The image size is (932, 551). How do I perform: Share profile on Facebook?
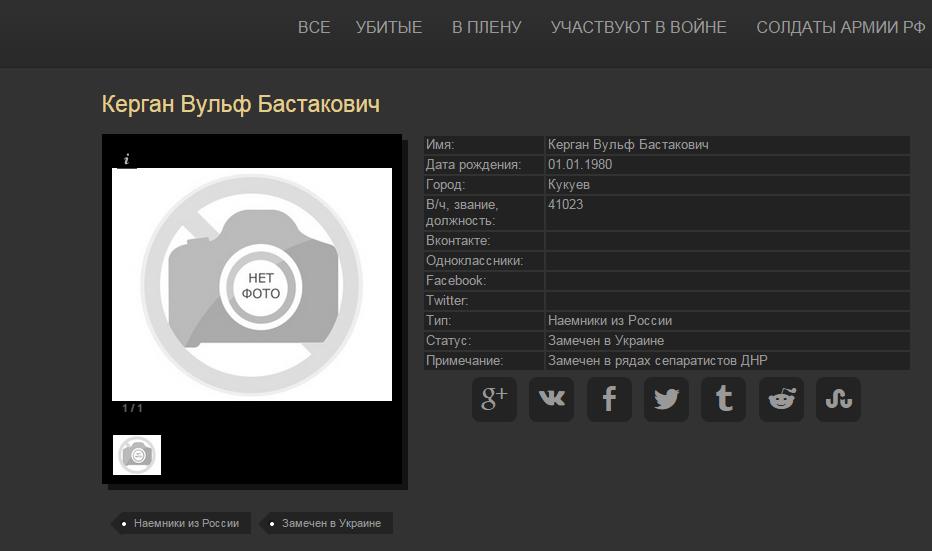609,399
